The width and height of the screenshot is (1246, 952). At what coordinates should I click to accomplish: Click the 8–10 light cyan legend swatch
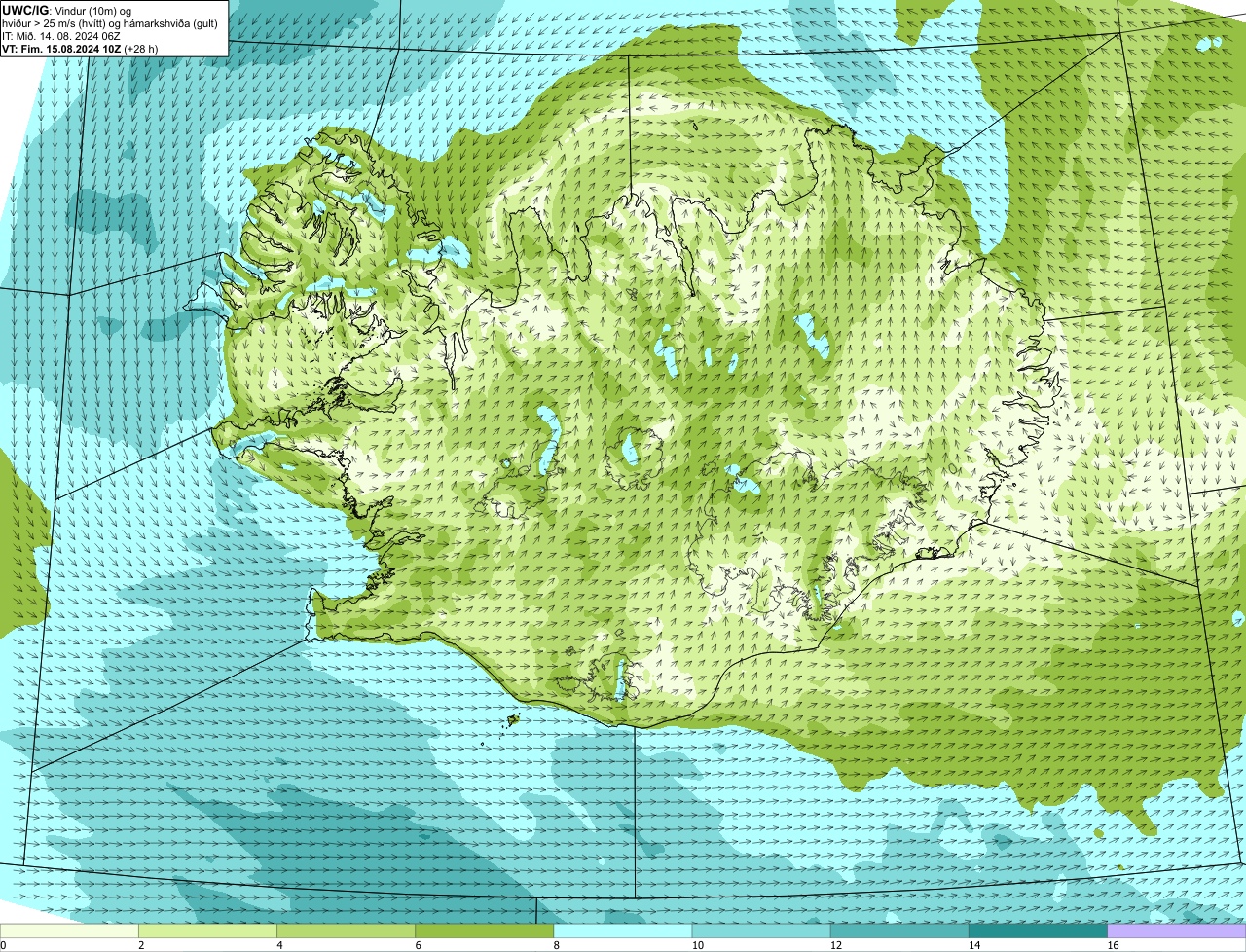623,932
